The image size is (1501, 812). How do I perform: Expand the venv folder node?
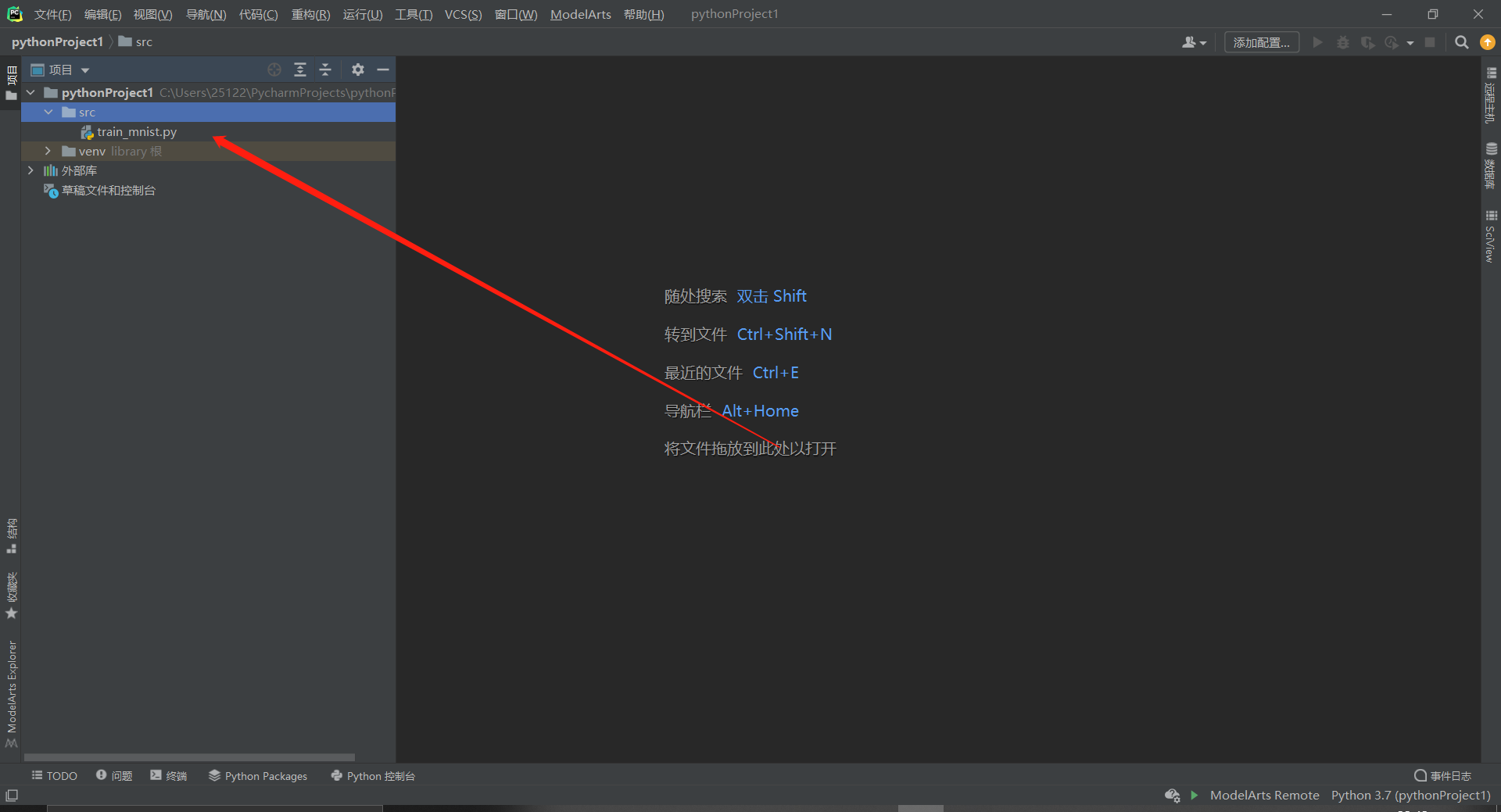click(x=48, y=151)
